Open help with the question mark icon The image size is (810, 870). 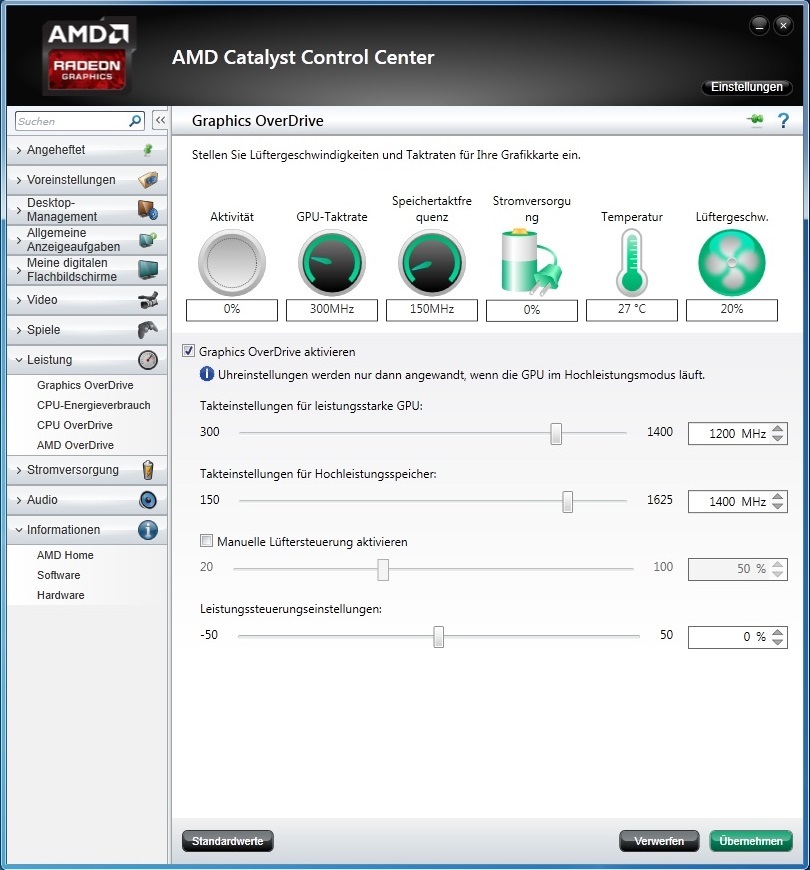[783, 120]
